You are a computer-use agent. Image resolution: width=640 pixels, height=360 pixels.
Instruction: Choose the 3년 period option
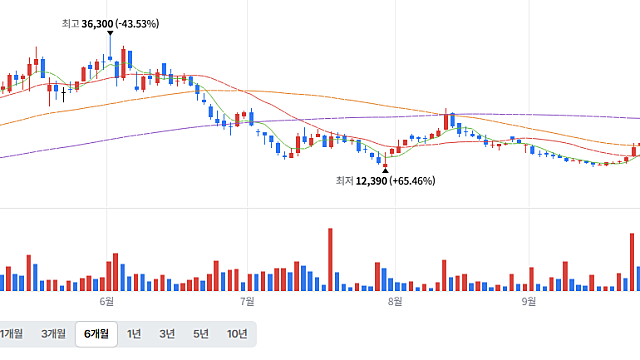pos(167,334)
